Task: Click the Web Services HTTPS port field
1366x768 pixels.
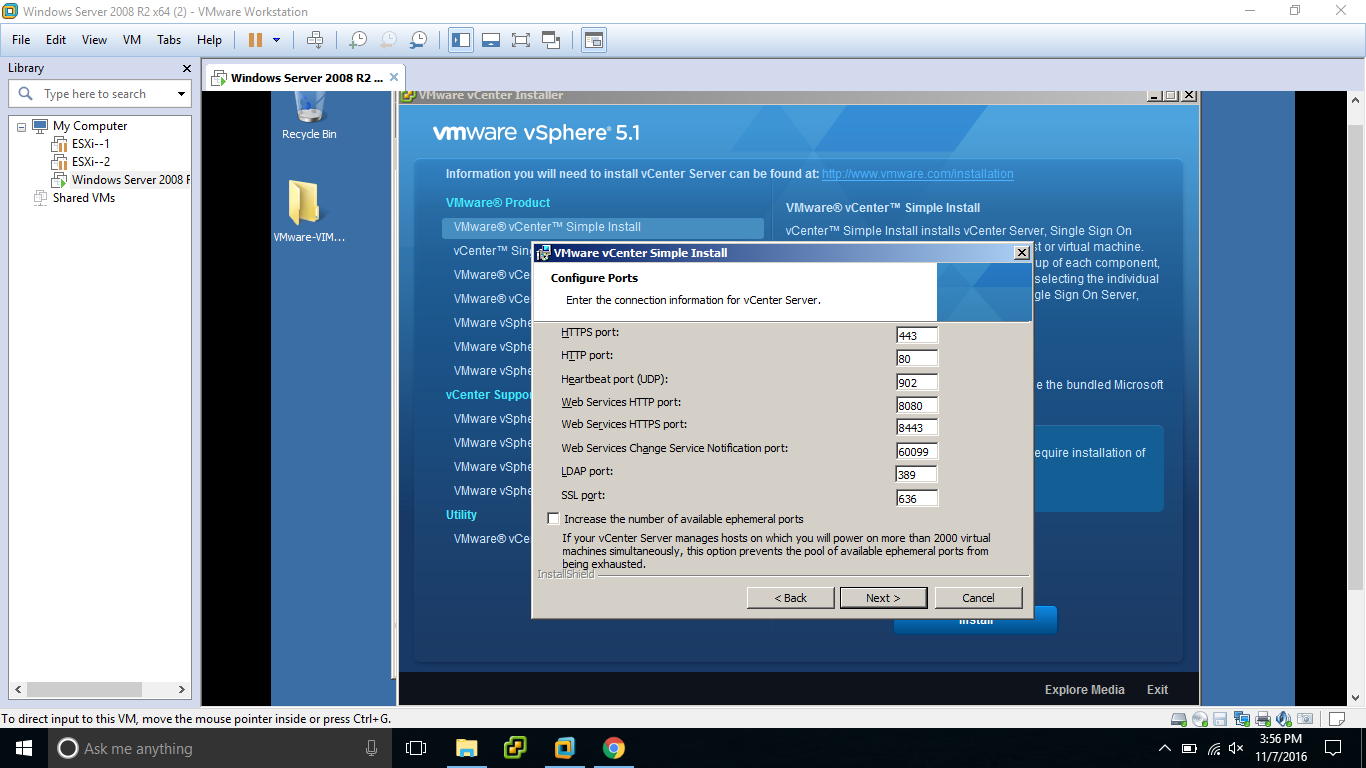Action: pos(917,428)
